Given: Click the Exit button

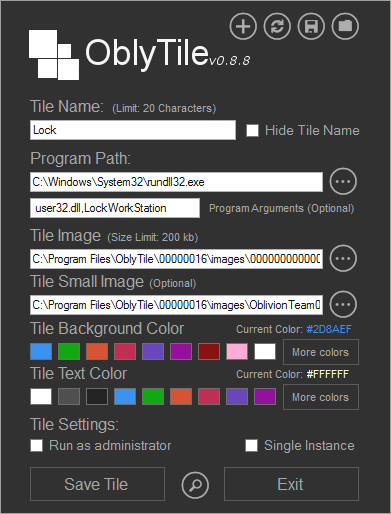Looking at the screenshot, I should click(x=291, y=484).
